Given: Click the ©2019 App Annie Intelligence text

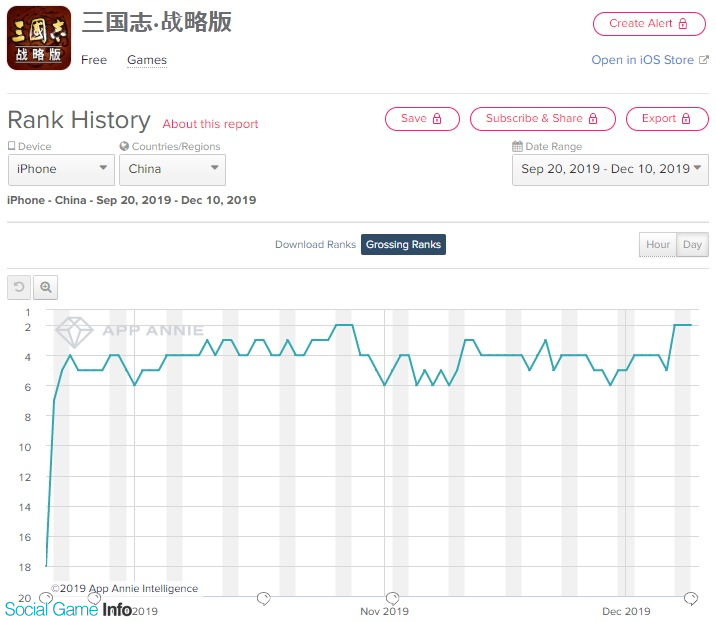Looking at the screenshot, I should pos(124,588).
